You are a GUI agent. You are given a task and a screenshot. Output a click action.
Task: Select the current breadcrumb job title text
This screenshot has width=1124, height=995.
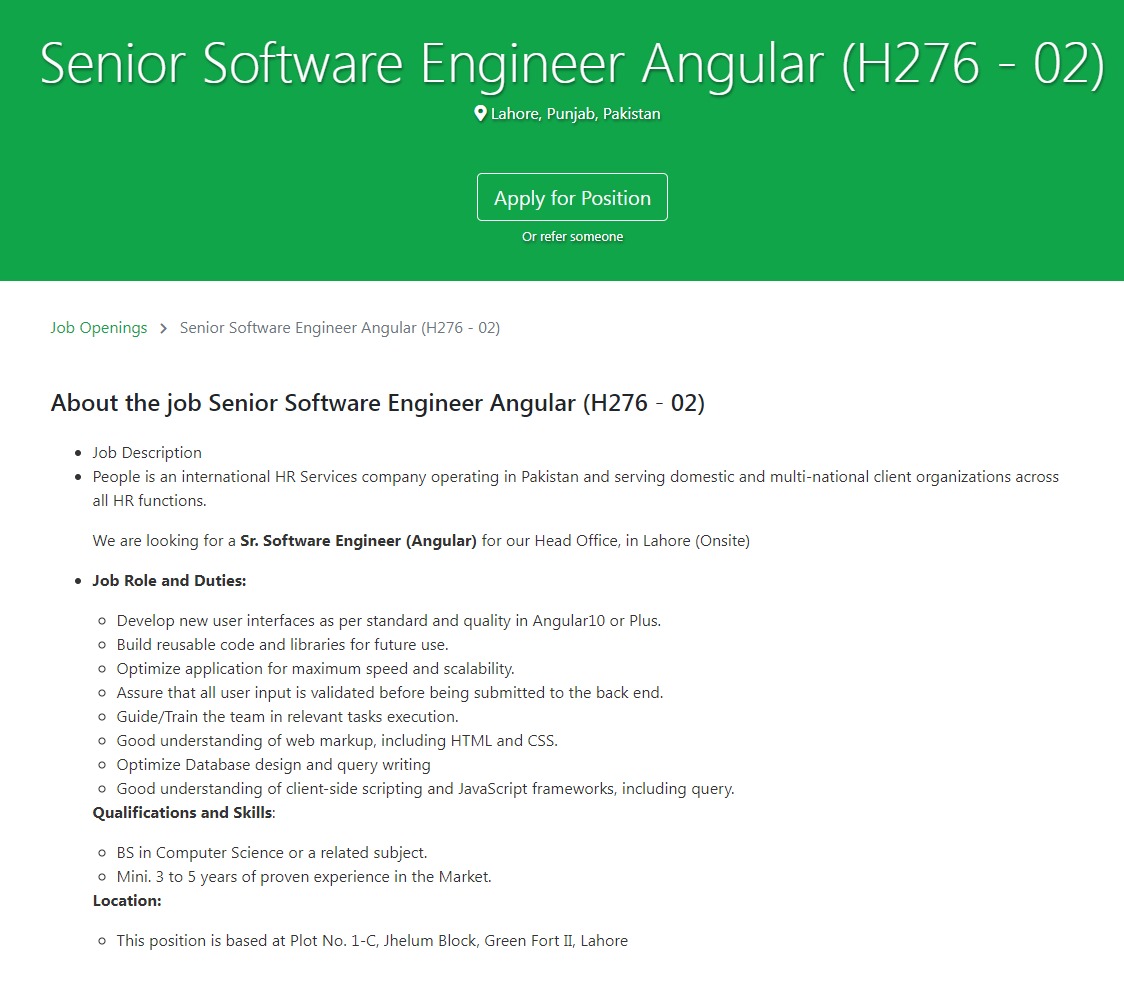point(340,328)
